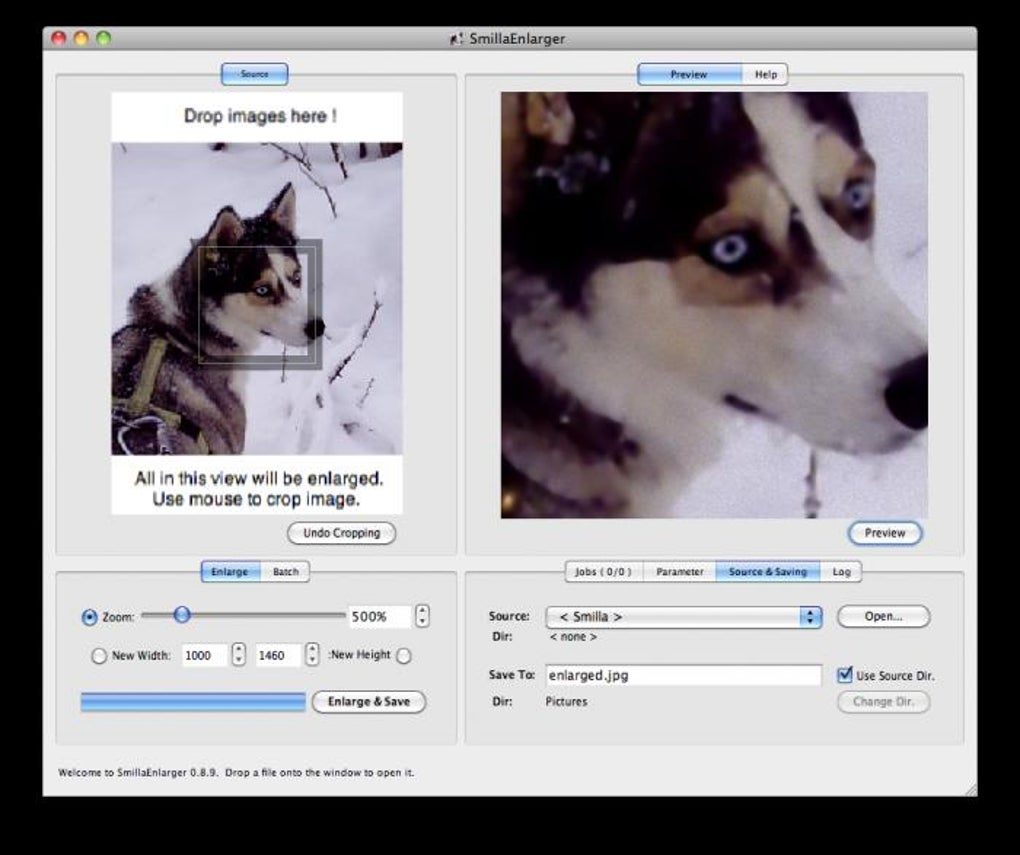Select the Zoom radio button
Viewport: 1020px width, 855px height.
(x=89, y=618)
